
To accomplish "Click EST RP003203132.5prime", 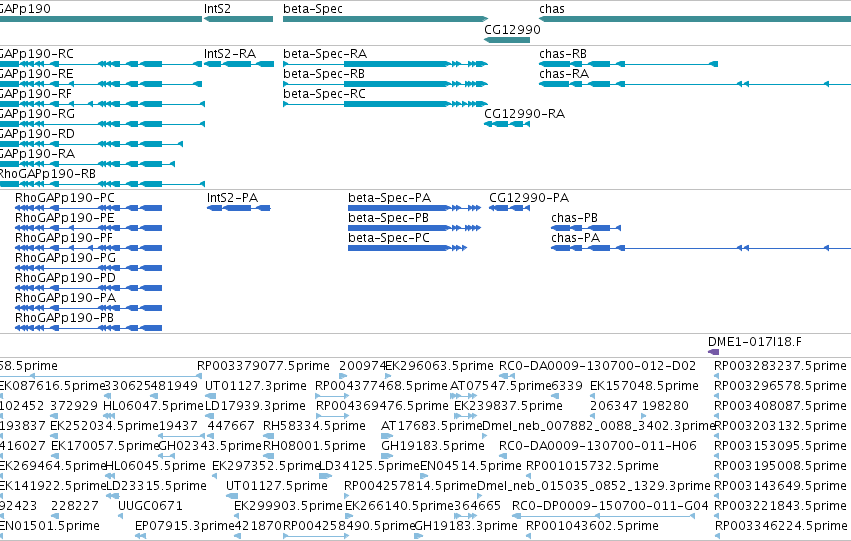I will (780, 427).
